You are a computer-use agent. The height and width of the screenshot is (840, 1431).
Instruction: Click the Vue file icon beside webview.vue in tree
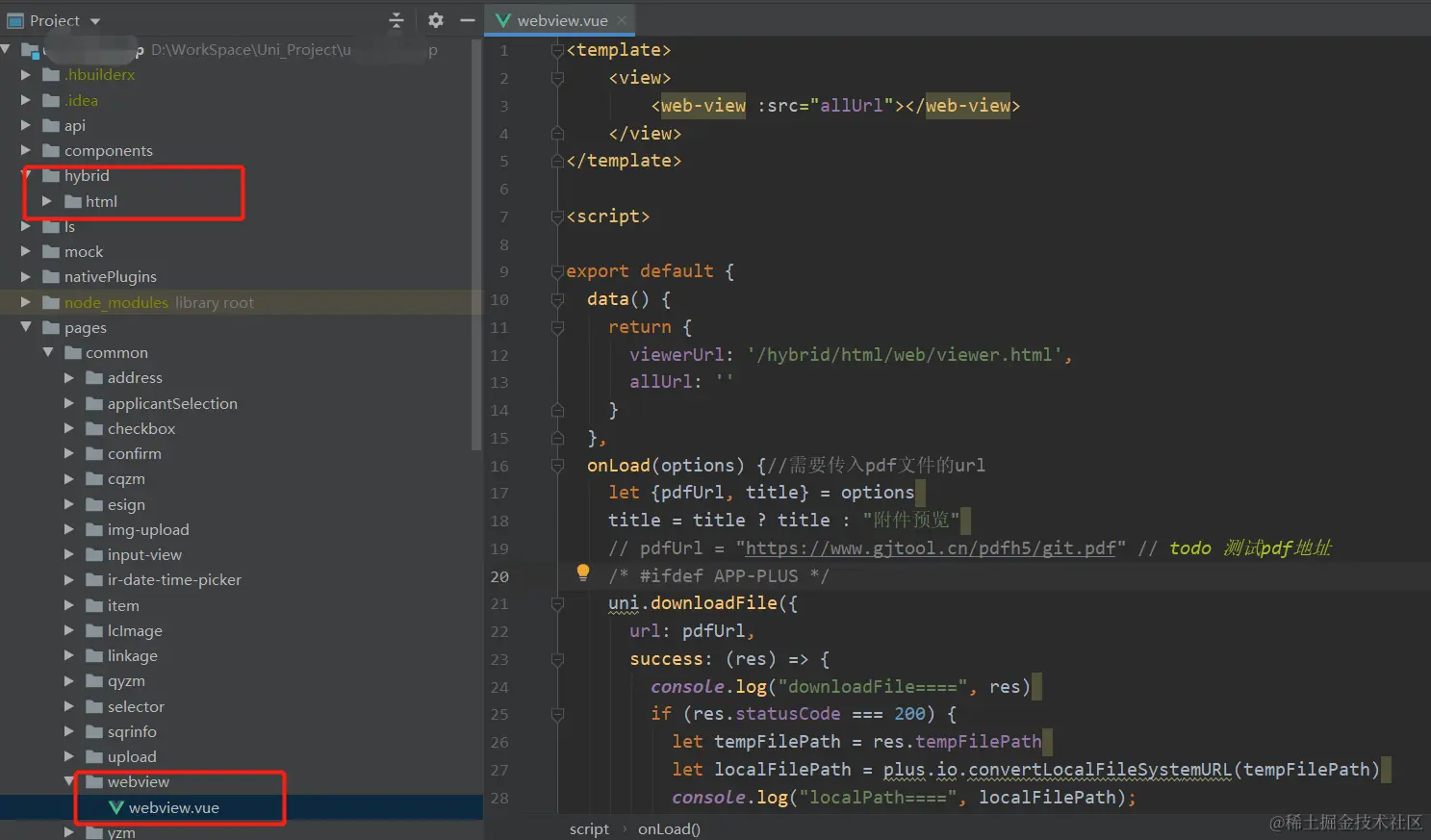(116, 807)
